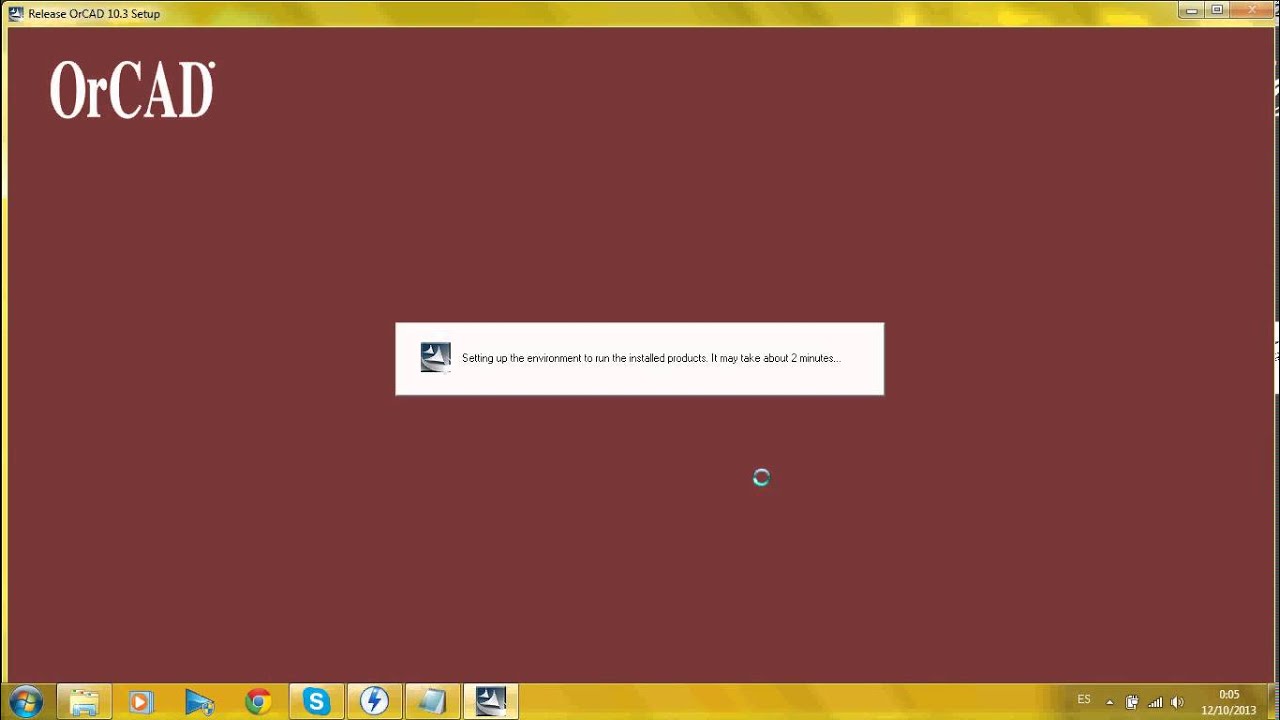
Task: Show hidden system tray icons
Action: pyautogui.click(x=1110, y=702)
